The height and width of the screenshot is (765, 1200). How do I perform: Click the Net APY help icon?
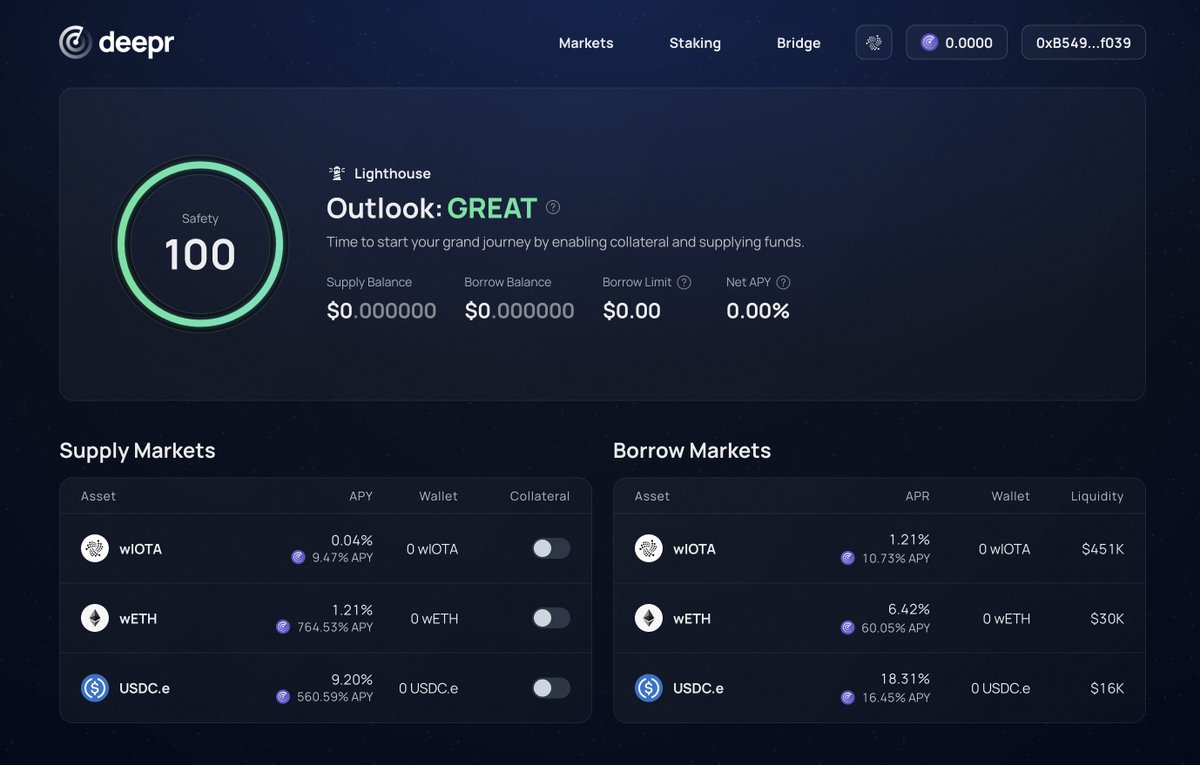(784, 282)
